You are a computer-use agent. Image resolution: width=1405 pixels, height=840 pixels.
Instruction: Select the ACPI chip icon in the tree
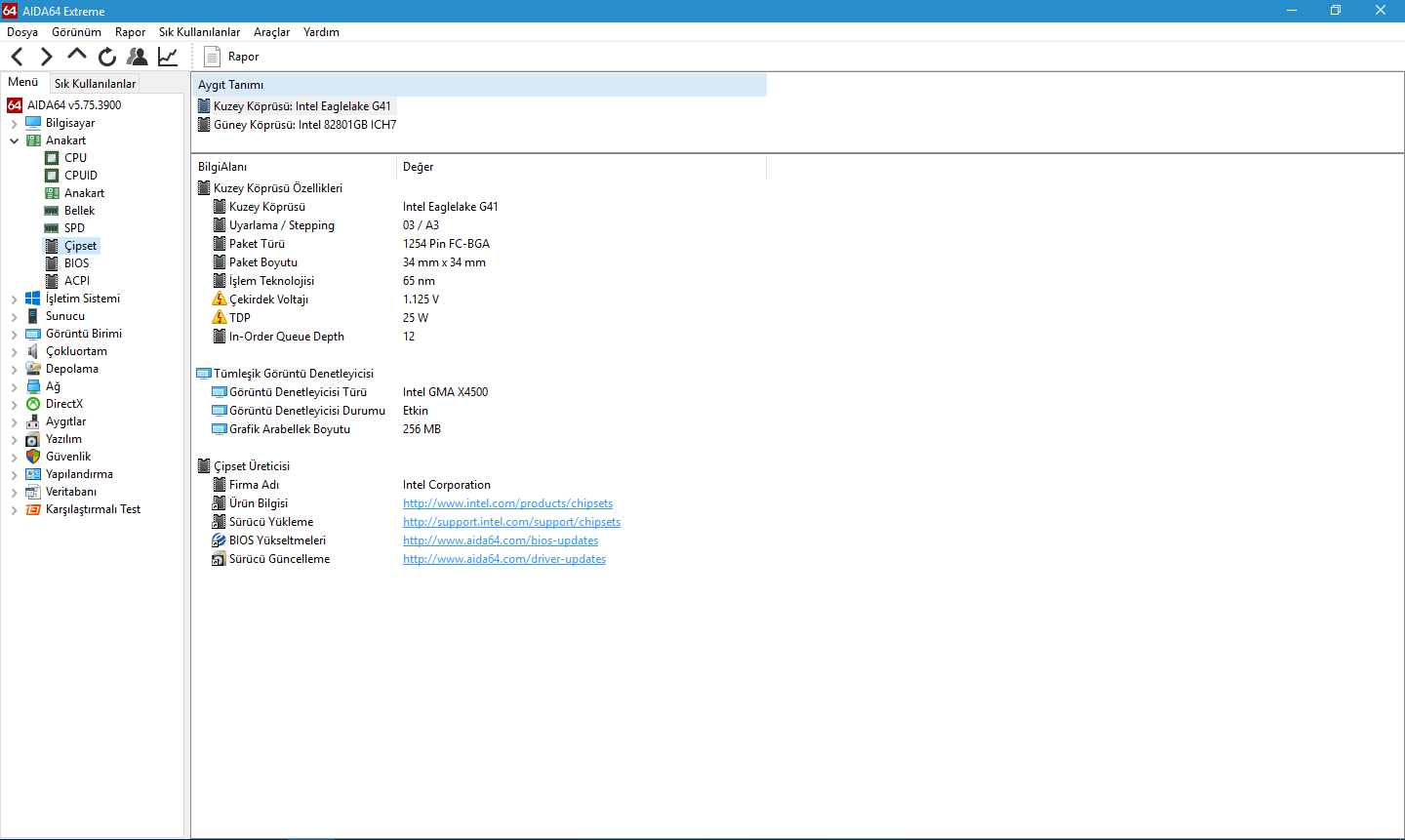(52, 281)
